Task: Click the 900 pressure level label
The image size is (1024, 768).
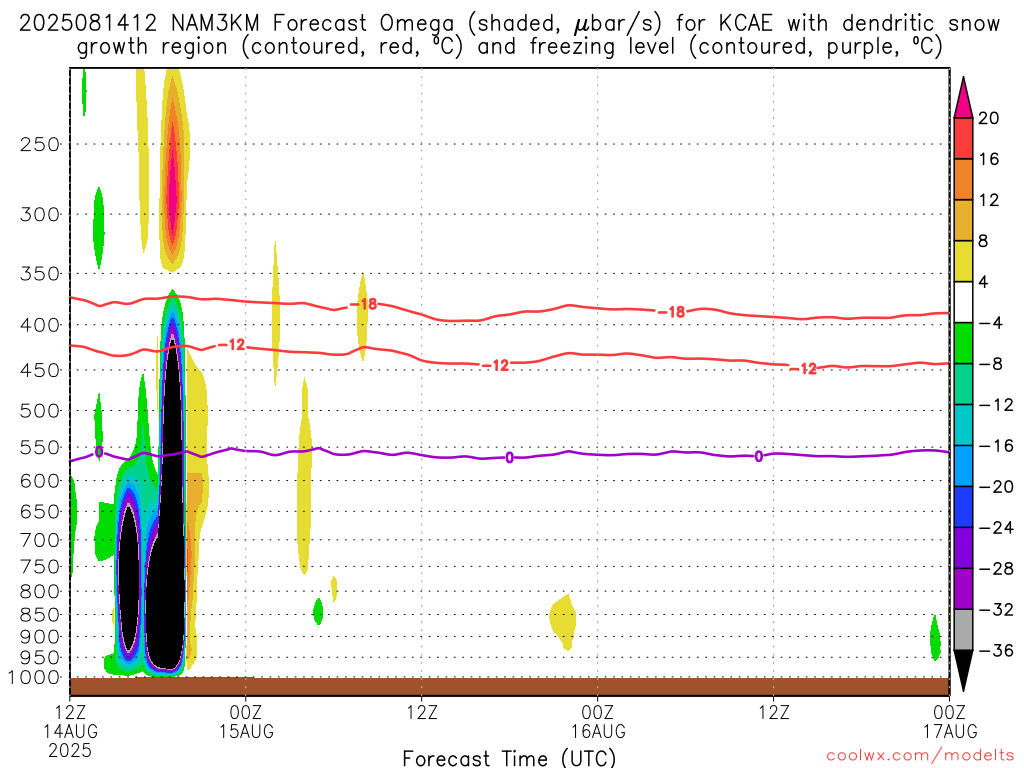Action: 40,637
